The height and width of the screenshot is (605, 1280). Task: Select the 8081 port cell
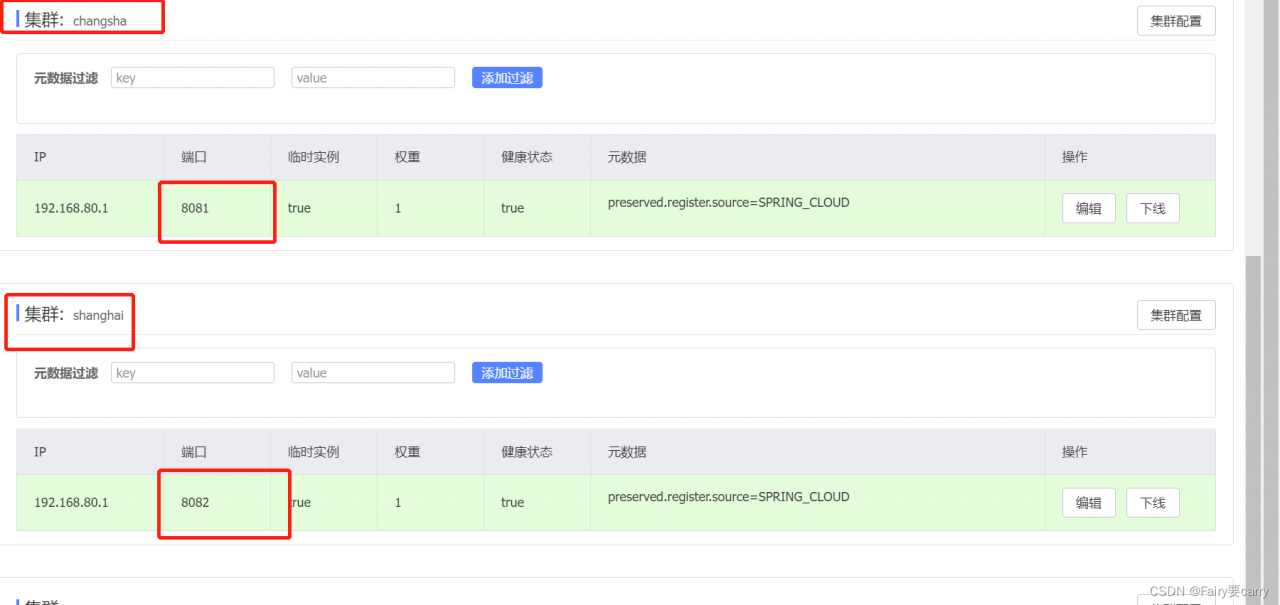195,208
